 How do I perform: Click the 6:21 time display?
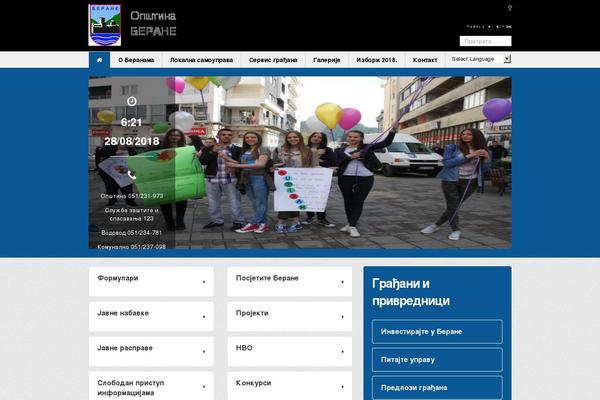pyautogui.click(x=131, y=122)
